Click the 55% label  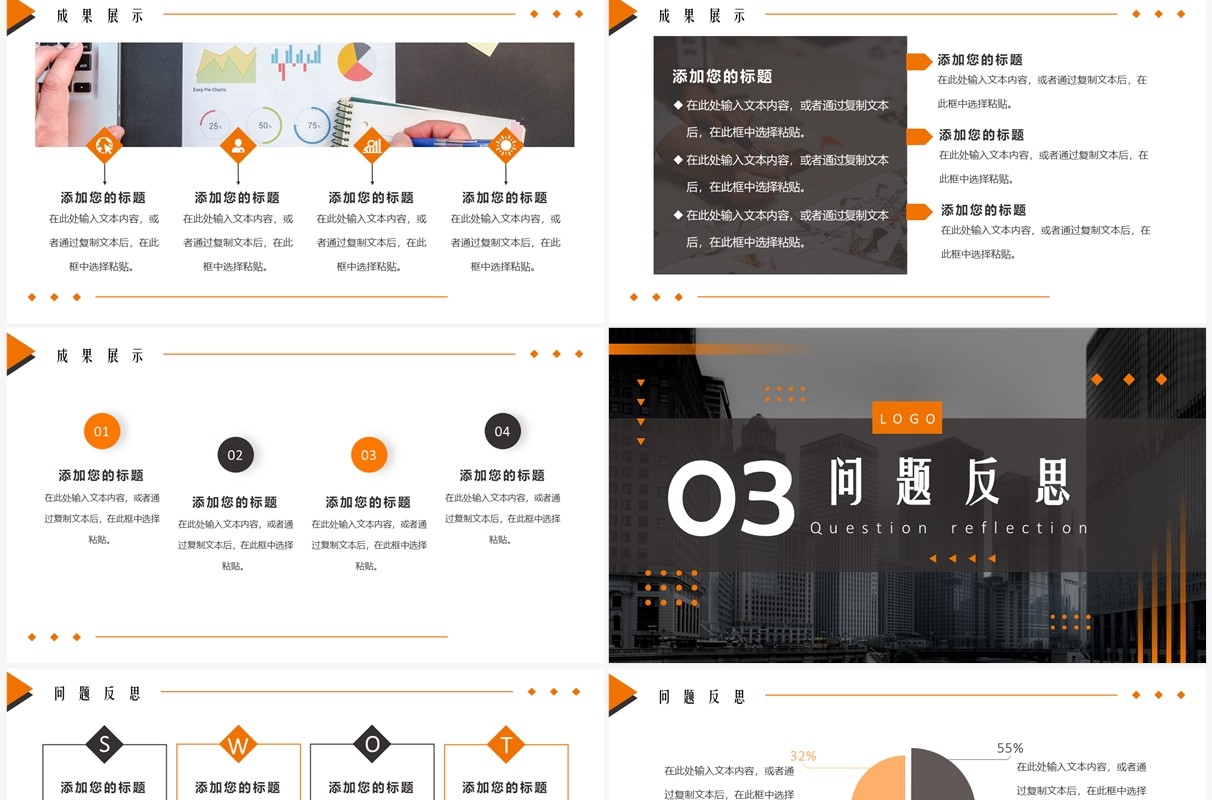[x=1010, y=748]
